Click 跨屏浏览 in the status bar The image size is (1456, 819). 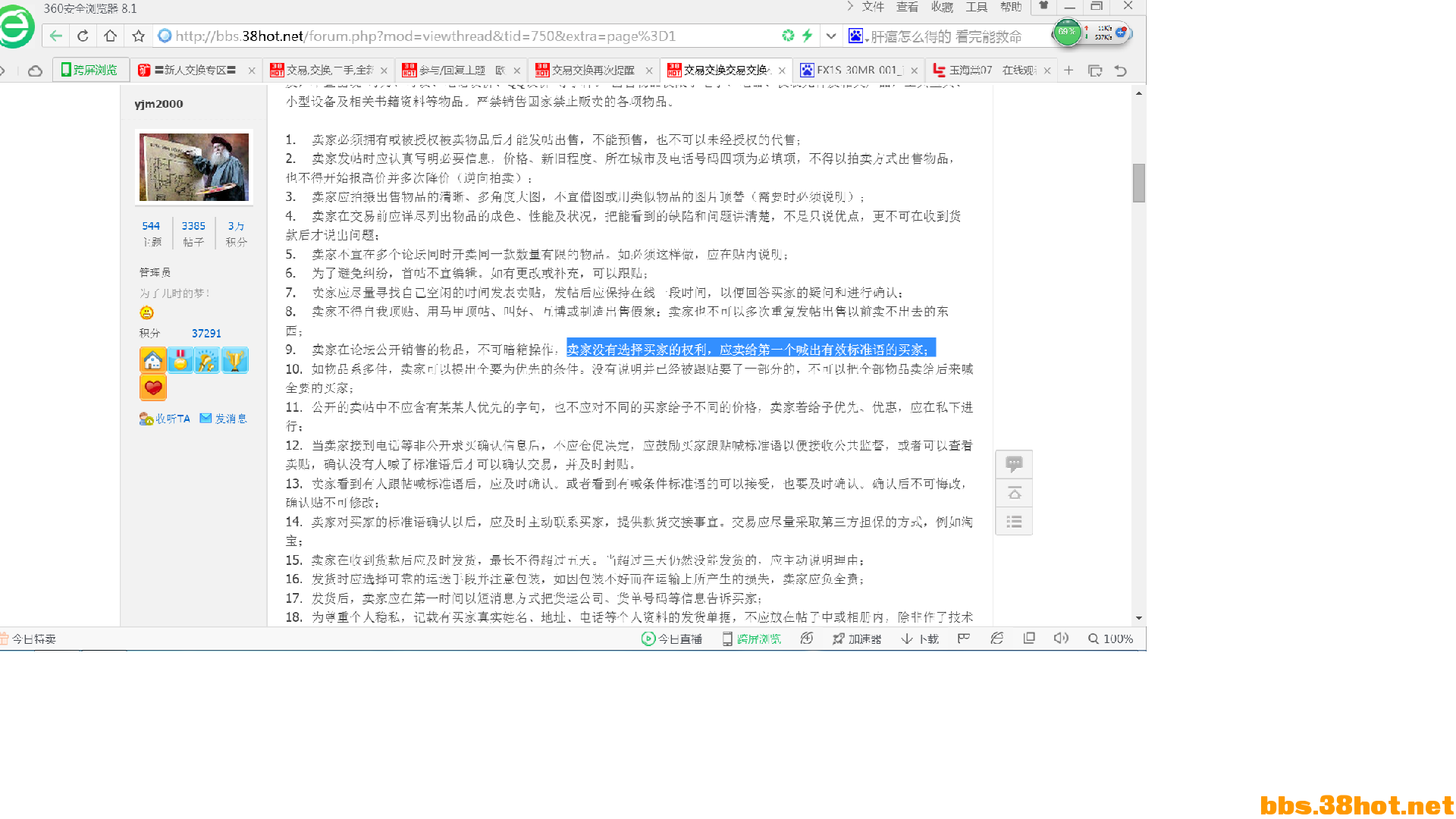coord(752,639)
